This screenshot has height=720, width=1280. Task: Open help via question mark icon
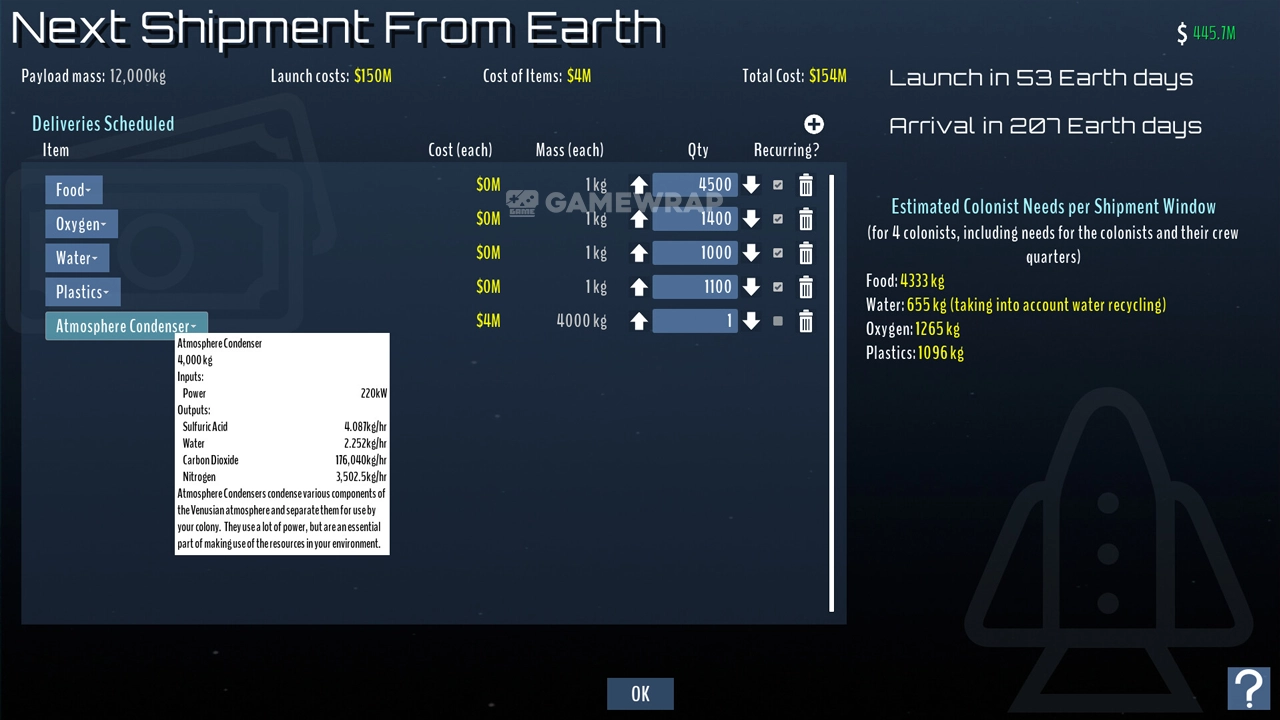[1249, 688]
